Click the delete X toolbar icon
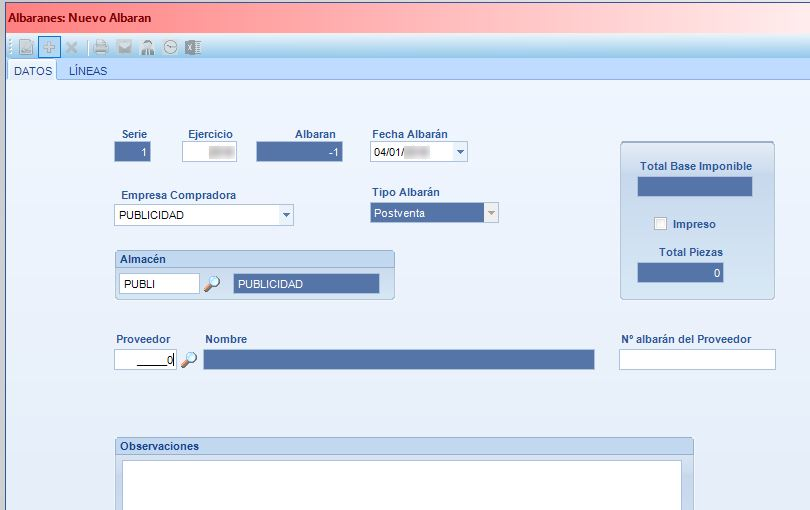810x510 pixels. 72,48
